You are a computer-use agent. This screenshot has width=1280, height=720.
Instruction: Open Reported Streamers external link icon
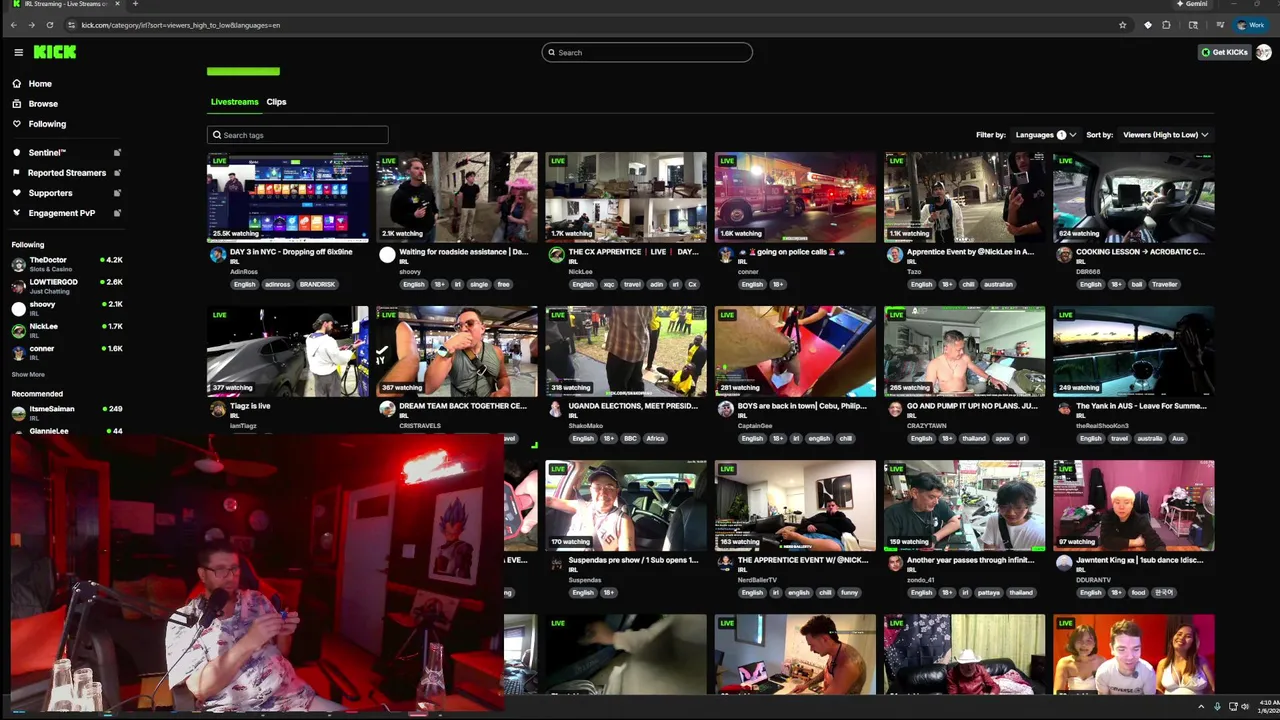[x=117, y=172]
